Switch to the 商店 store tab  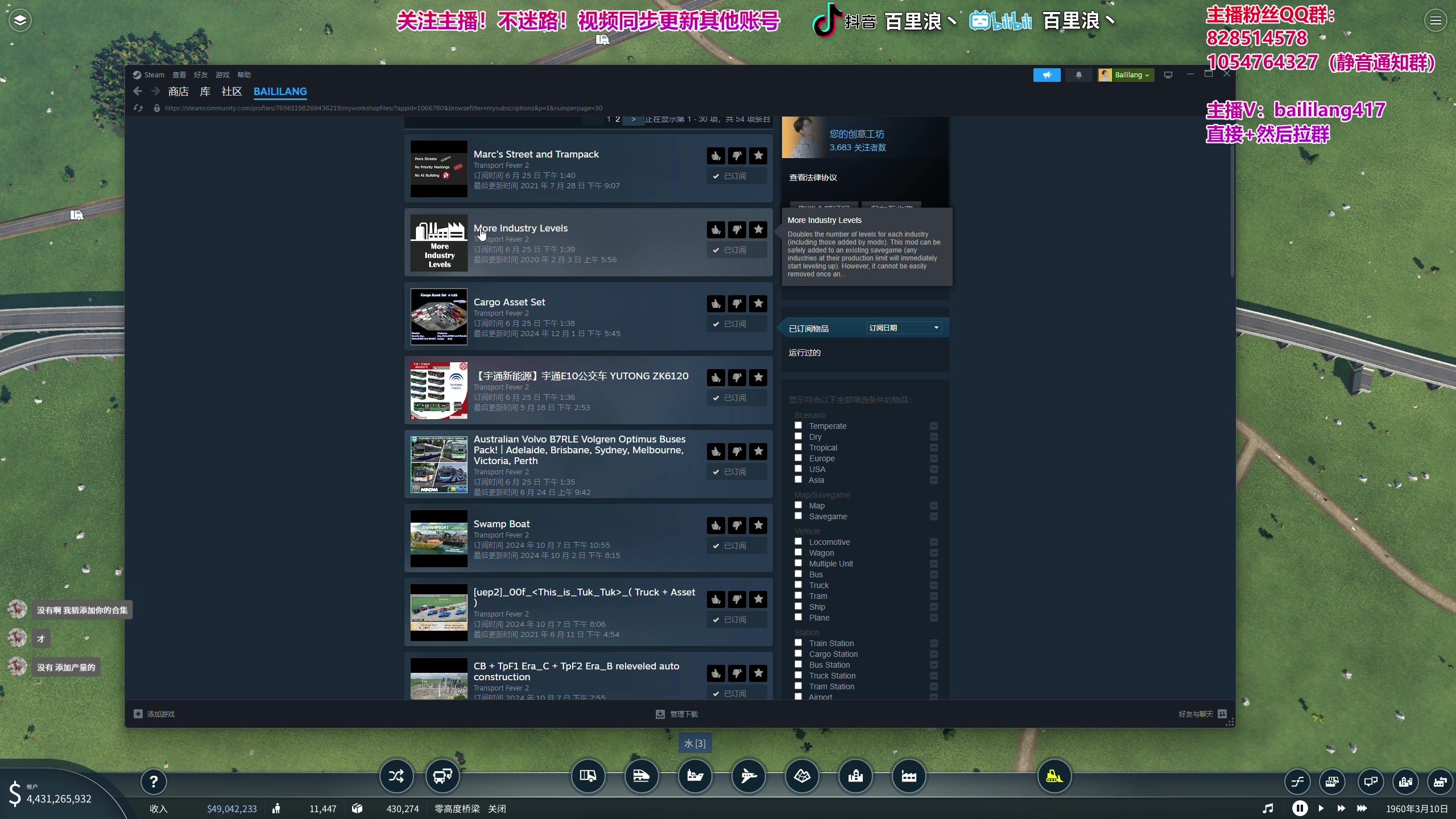point(179,92)
